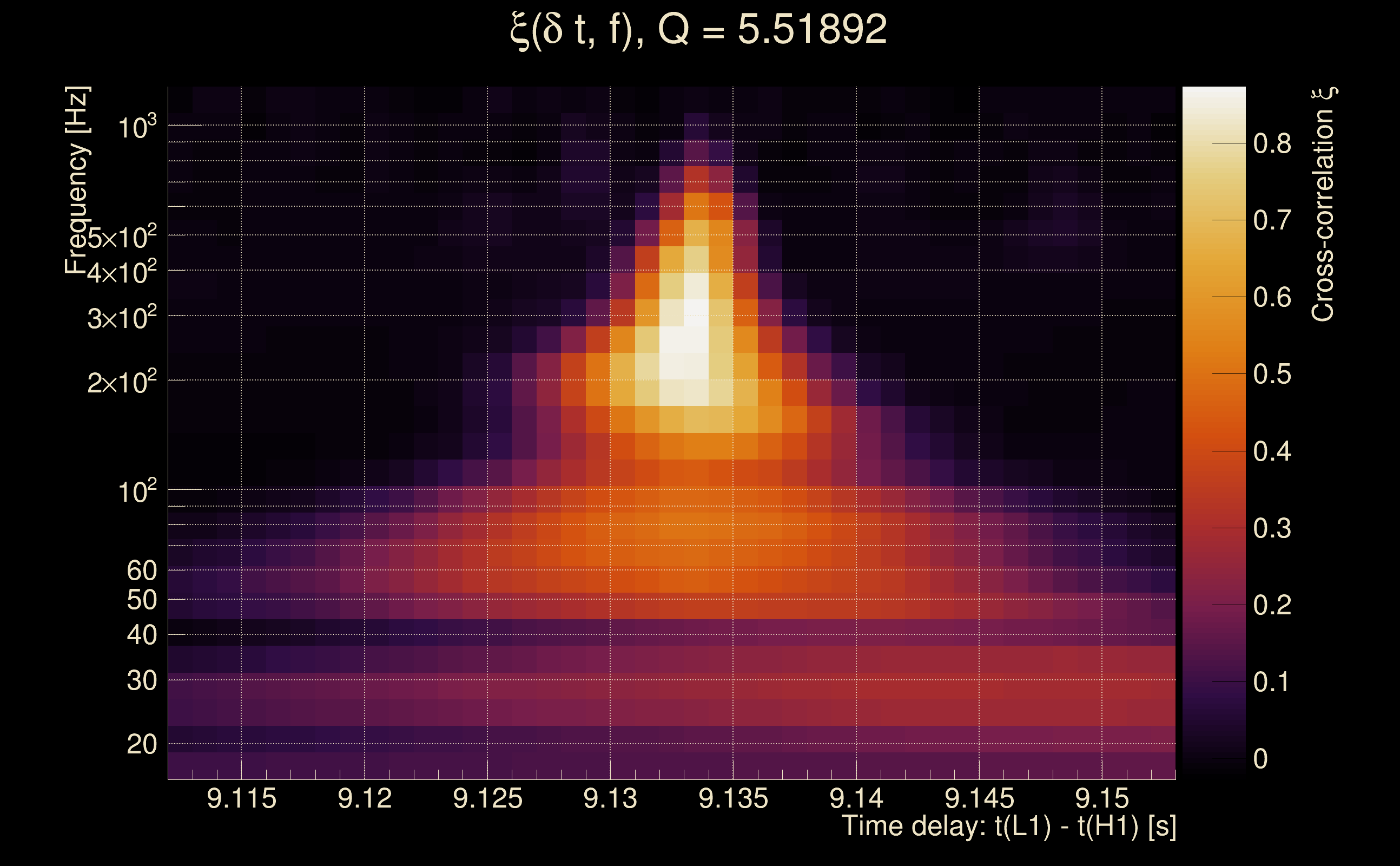Click the 0.7 tick label on colorbar
Image resolution: width=1400 pixels, height=866 pixels.
(1272, 220)
